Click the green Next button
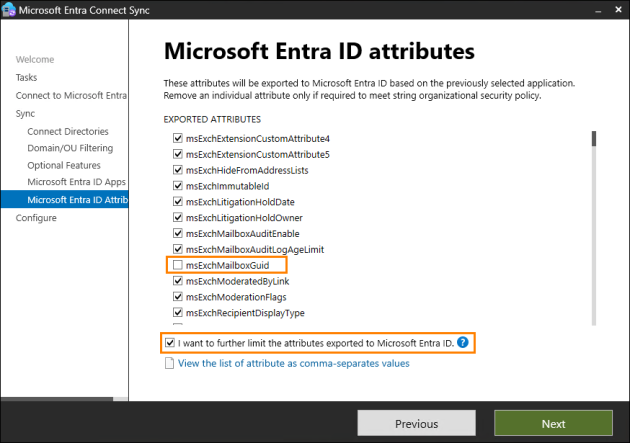The image size is (630, 443). tap(553, 423)
